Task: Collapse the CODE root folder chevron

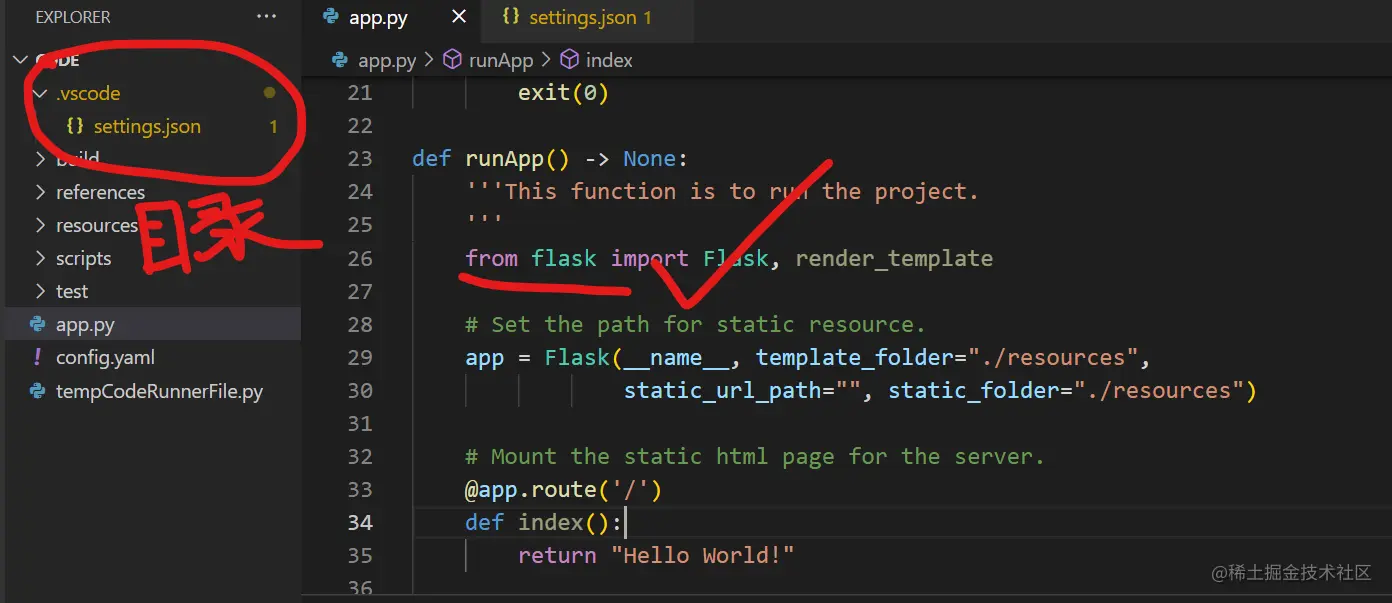Action: pos(20,60)
